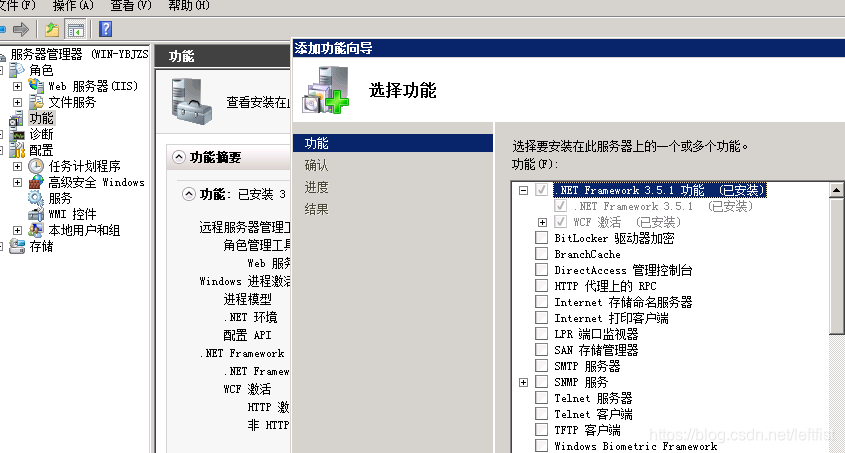
Task: Collapse the .NET Framework 3.5.1 功能 node
Action: [523, 190]
